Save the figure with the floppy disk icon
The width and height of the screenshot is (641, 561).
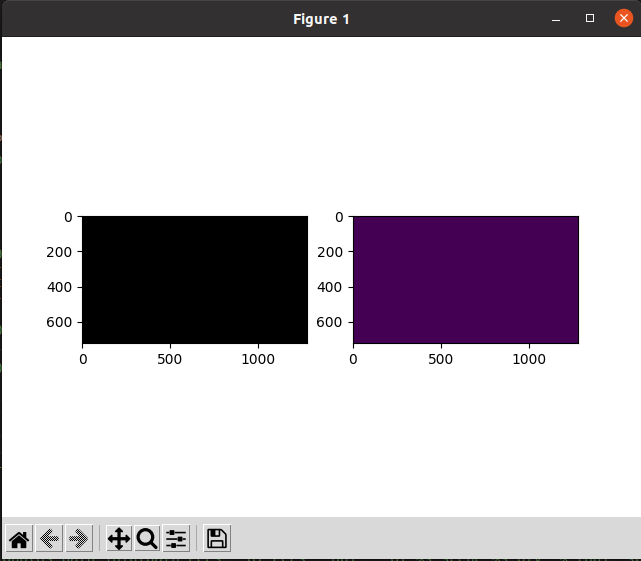tap(217, 539)
